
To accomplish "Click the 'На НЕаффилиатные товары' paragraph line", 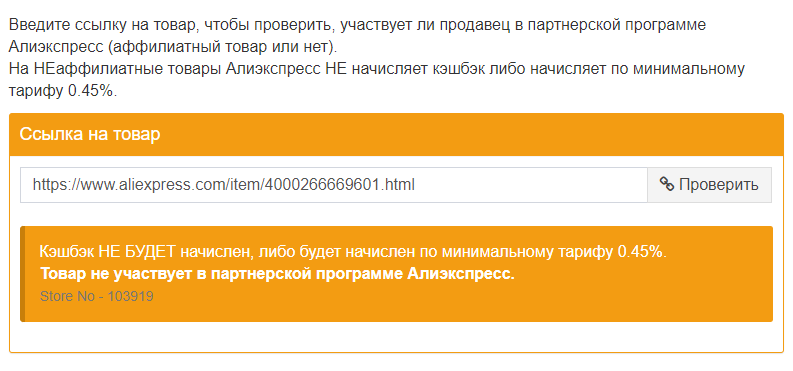I will tap(377, 69).
